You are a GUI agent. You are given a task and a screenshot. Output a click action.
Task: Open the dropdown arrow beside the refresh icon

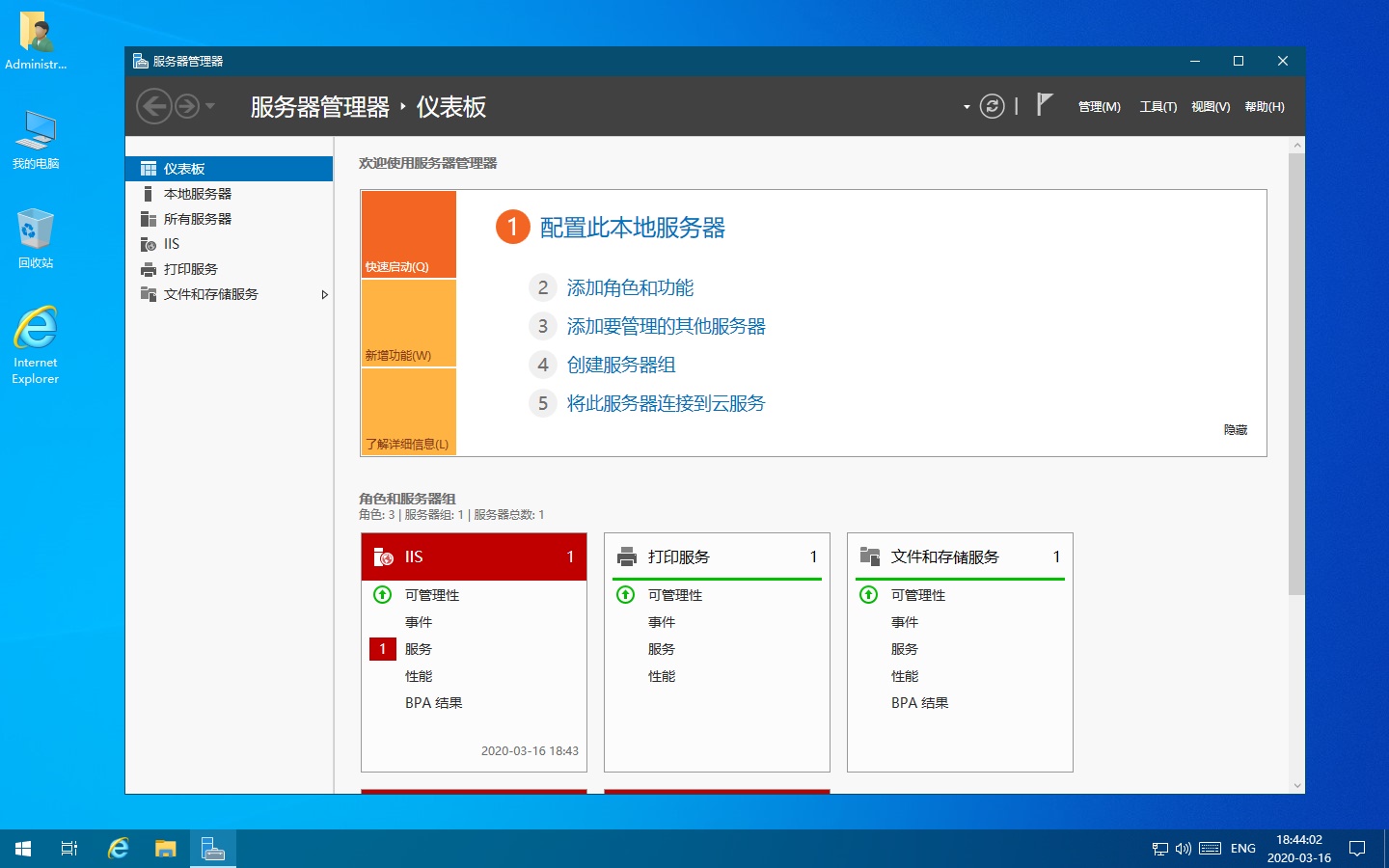click(x=967, y=107)
